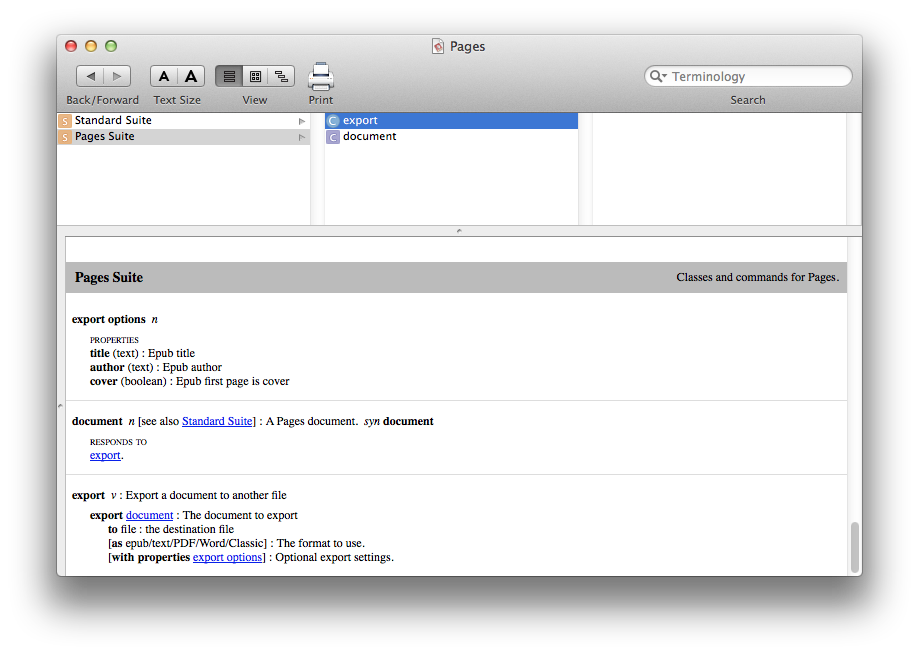The width and height of the screenshot is (919, 655).
Task: Click the "as epub/text/PDF/Word/Classic" parameter line
Action: (236, 543)
